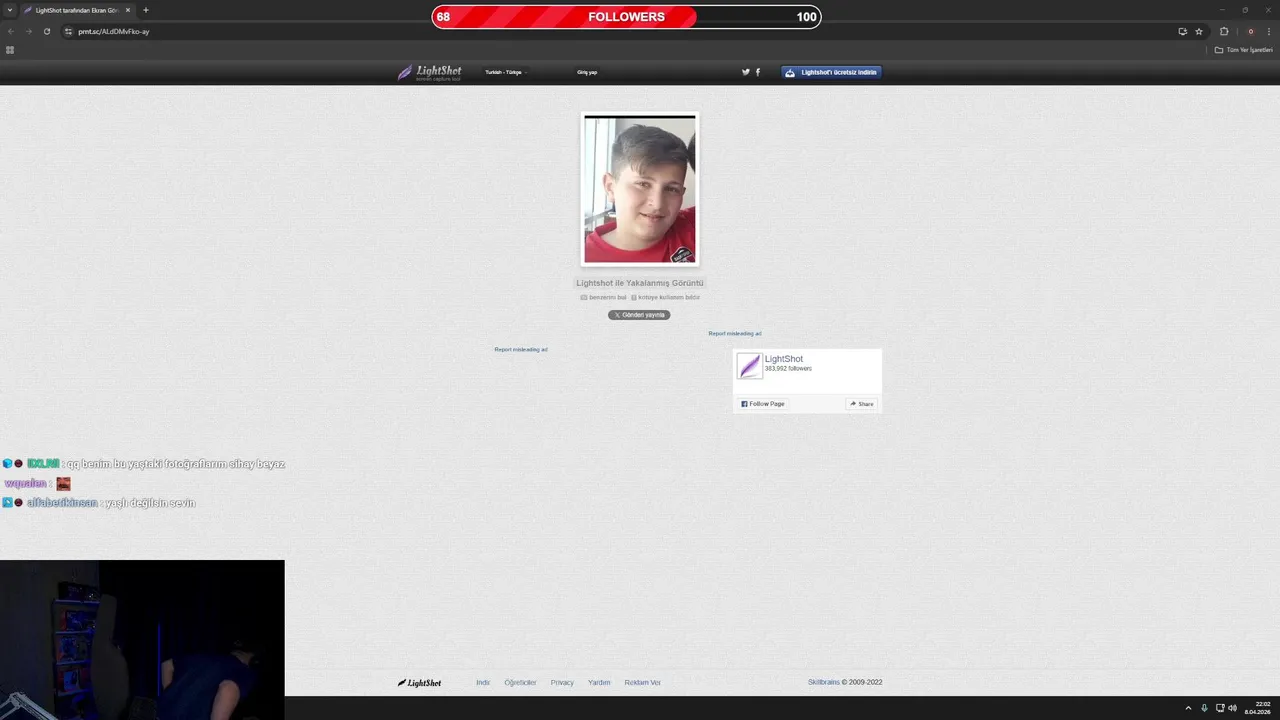The image size is (1280, 720).
Task: Open site info icon beside the URL
Action: [x=69, y=31]
